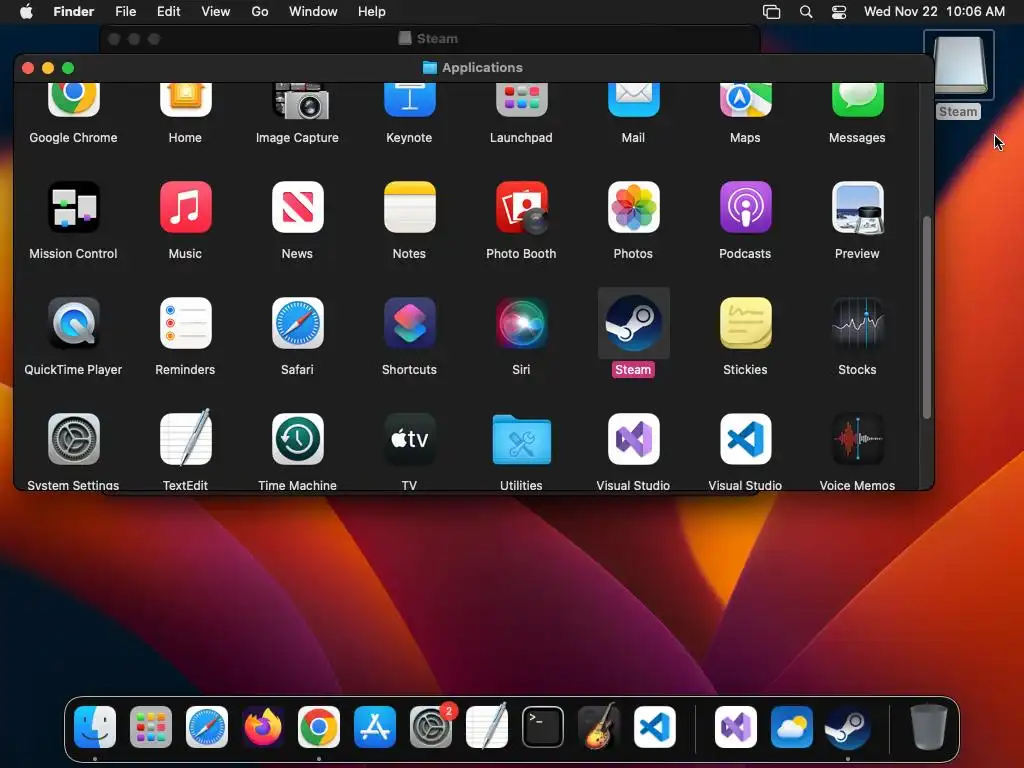The height and width of the screenshot is (768, 1024).
Task: Select the Mail app icon
Action: click(x=633, y=100)
